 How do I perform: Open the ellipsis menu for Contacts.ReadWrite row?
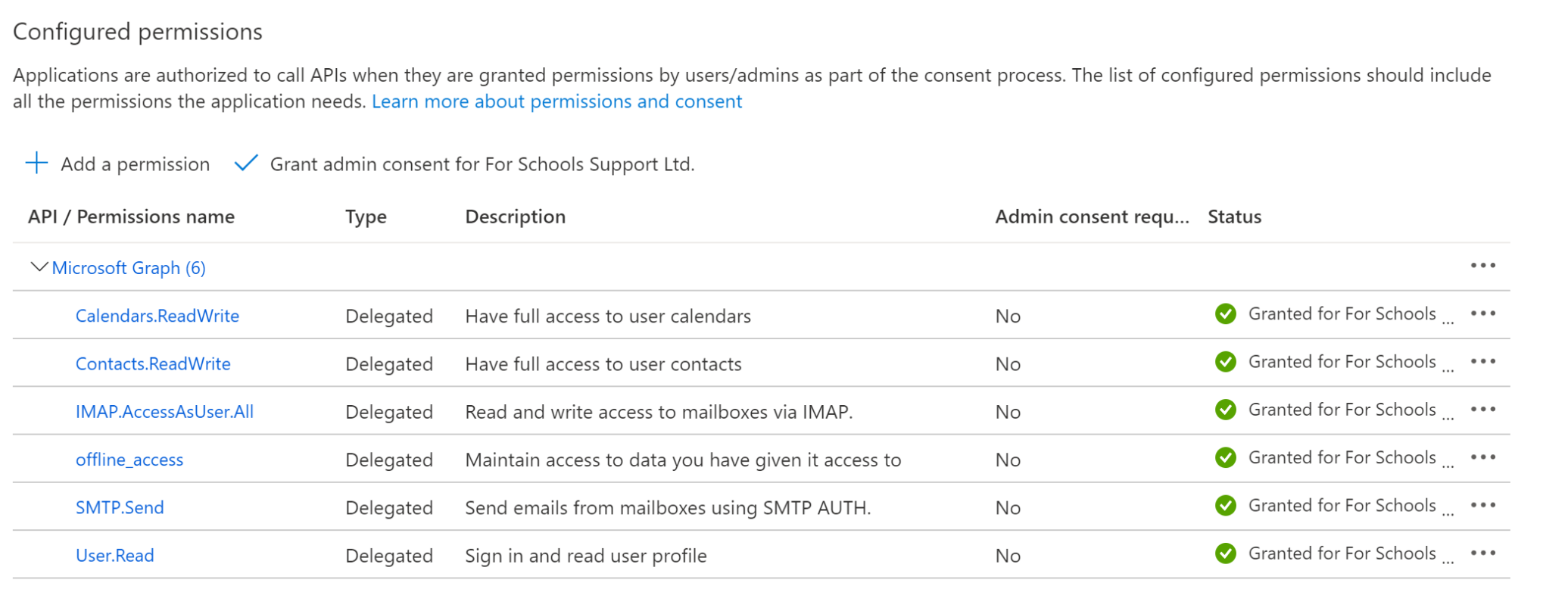pyautogui.click(x=1482, y=362)
